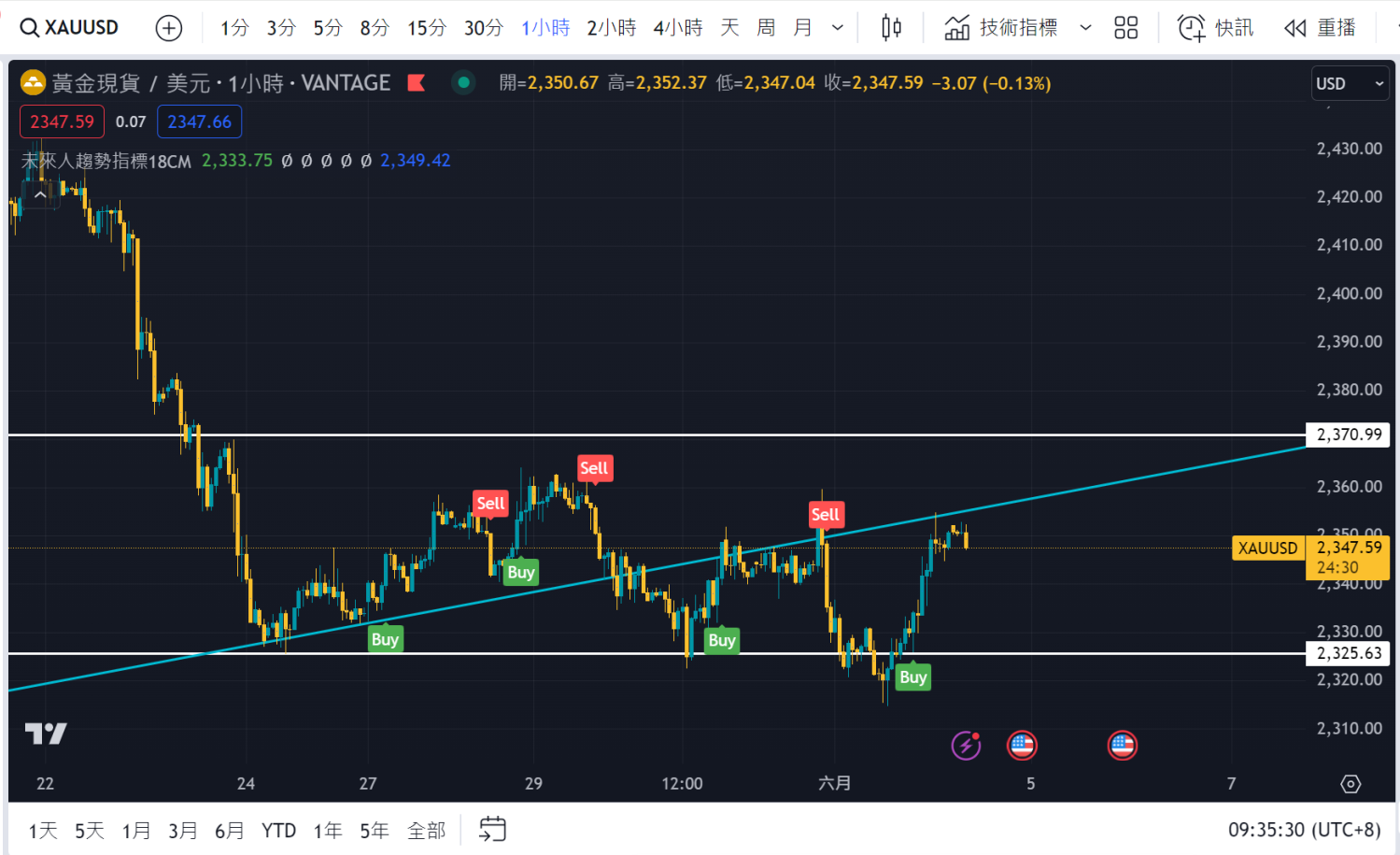The width and height of the screenshot is (1400, 855).
Task: Select 1小時 timeframe
Action: pos(545,28)
